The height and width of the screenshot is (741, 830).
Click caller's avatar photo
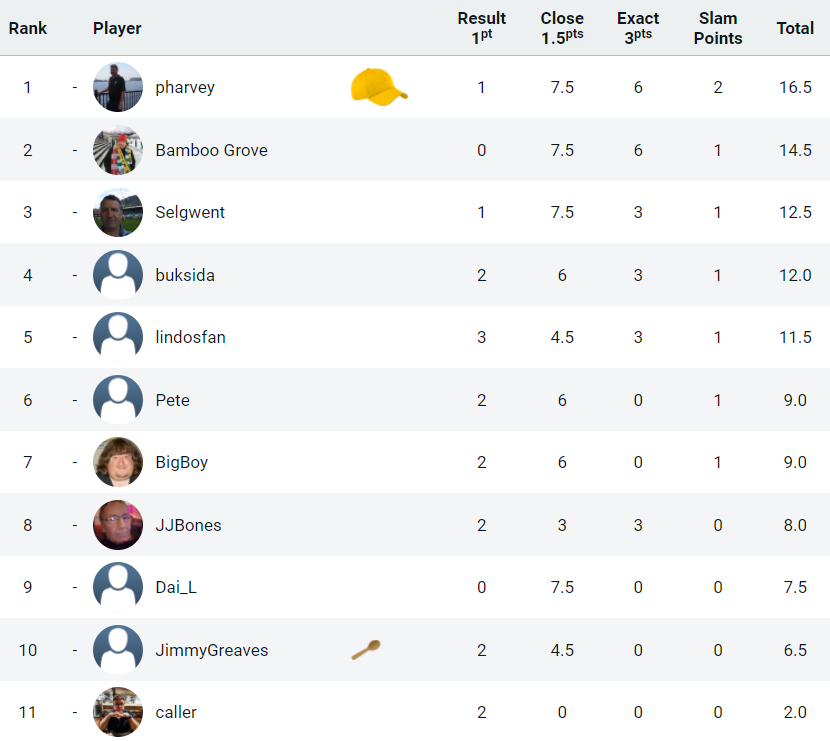pos(118,712)
